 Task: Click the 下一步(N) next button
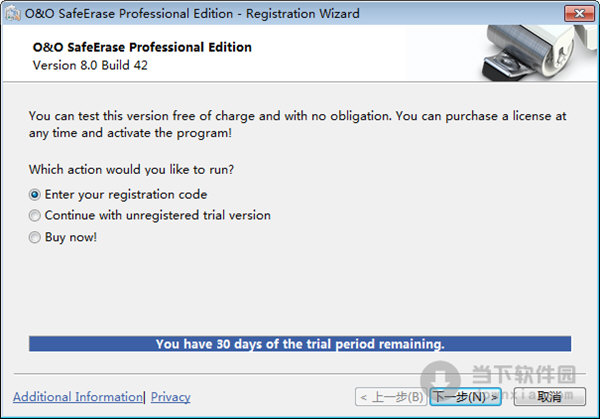465,397
